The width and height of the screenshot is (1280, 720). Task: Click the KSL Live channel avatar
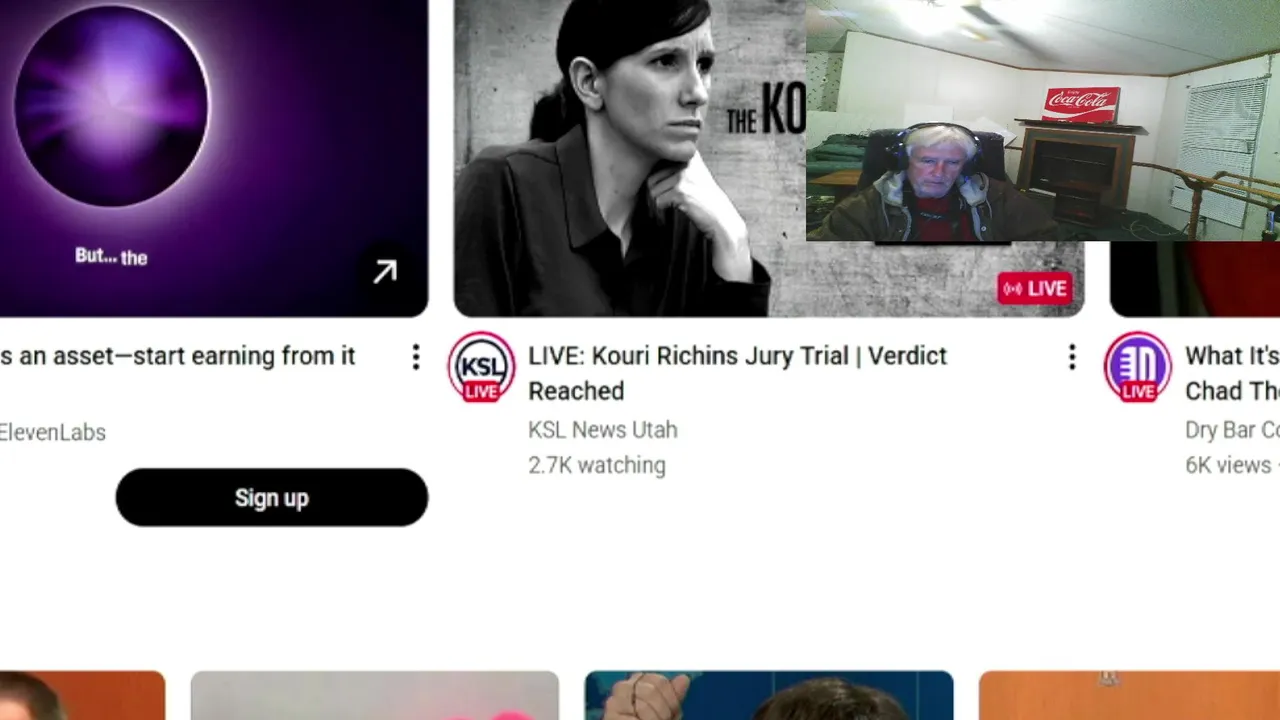pyautogui.click(x=481, y=367)
